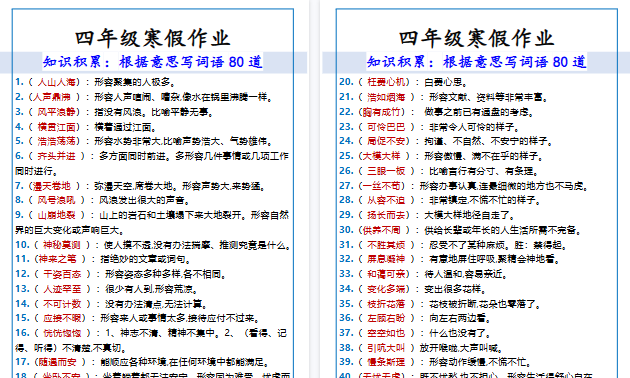The image size is (630, 378).
Task: Select the red phrase 神秘莫测
Action: tap(62, 245)
